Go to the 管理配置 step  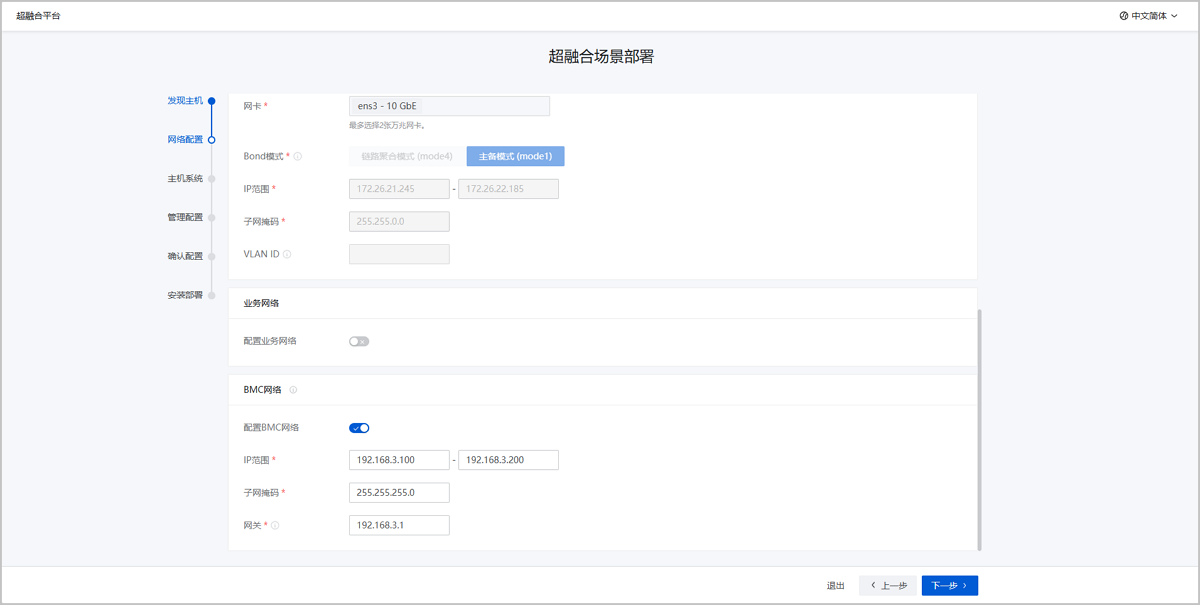tap(185, 217)
